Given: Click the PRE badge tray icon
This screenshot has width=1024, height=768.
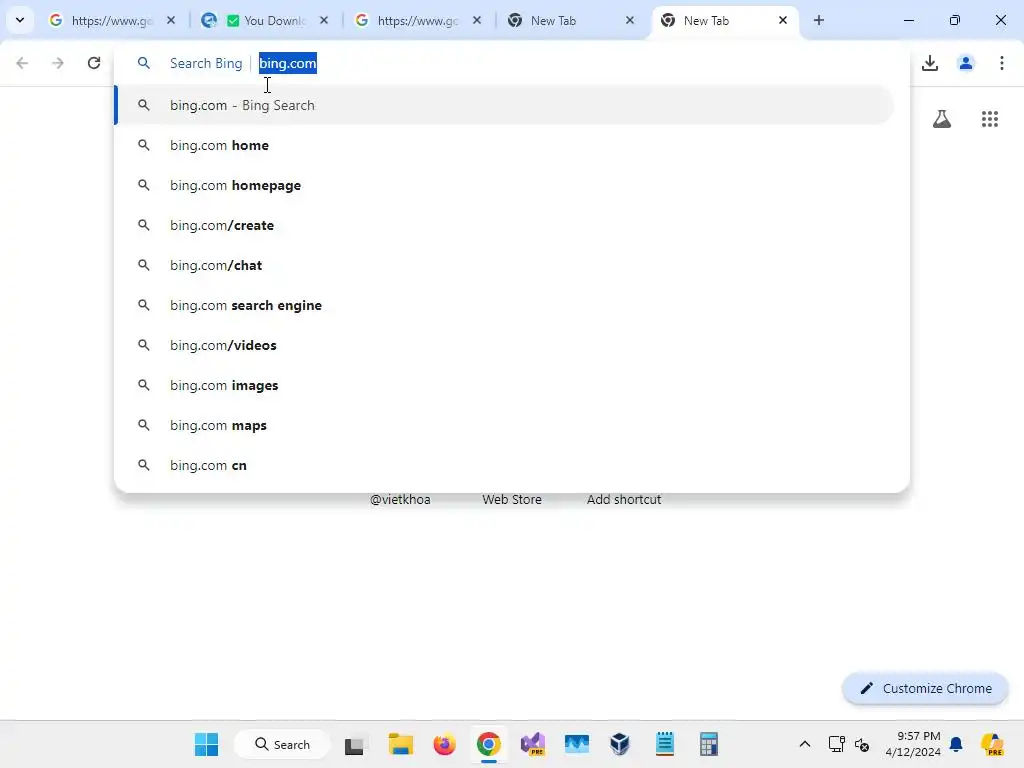Looking at the screenshot, I should pyautogui.click(x=992, y=744).
